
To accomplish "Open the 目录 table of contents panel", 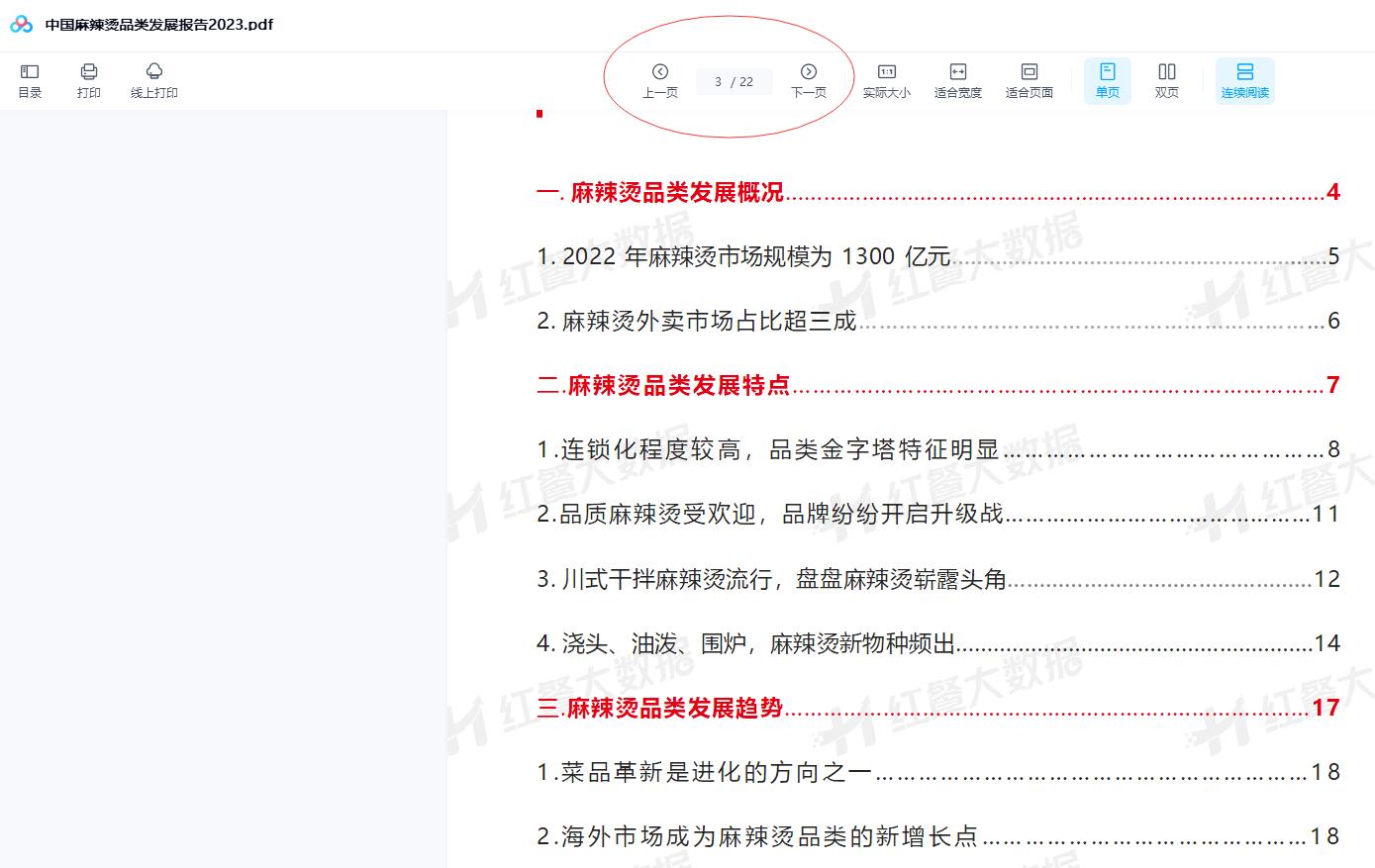I will click(30, 80).
